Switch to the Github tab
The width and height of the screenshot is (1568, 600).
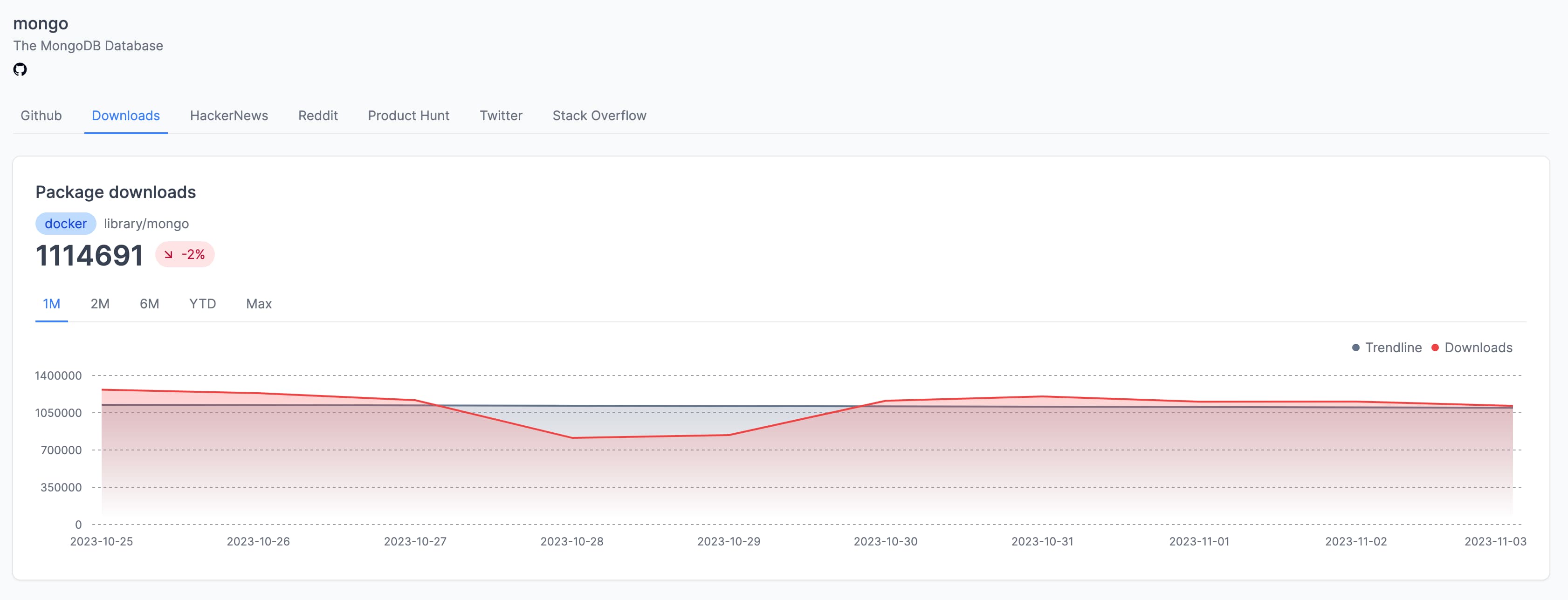point(41,115)
